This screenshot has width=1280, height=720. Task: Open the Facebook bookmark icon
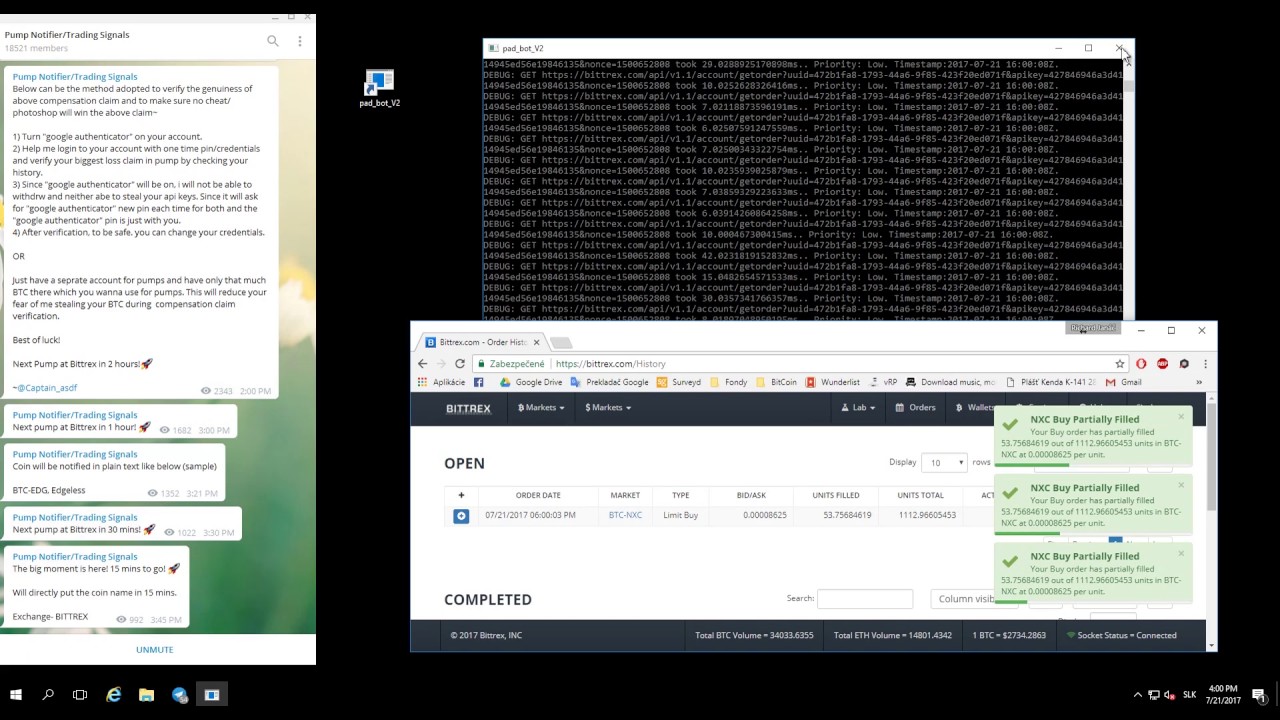(x=479, y=382)
